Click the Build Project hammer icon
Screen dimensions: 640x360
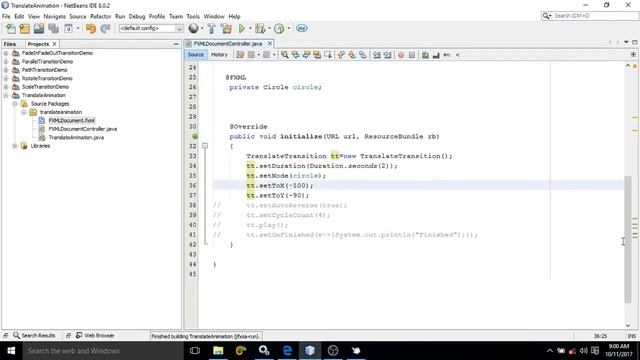pos(211,29)
